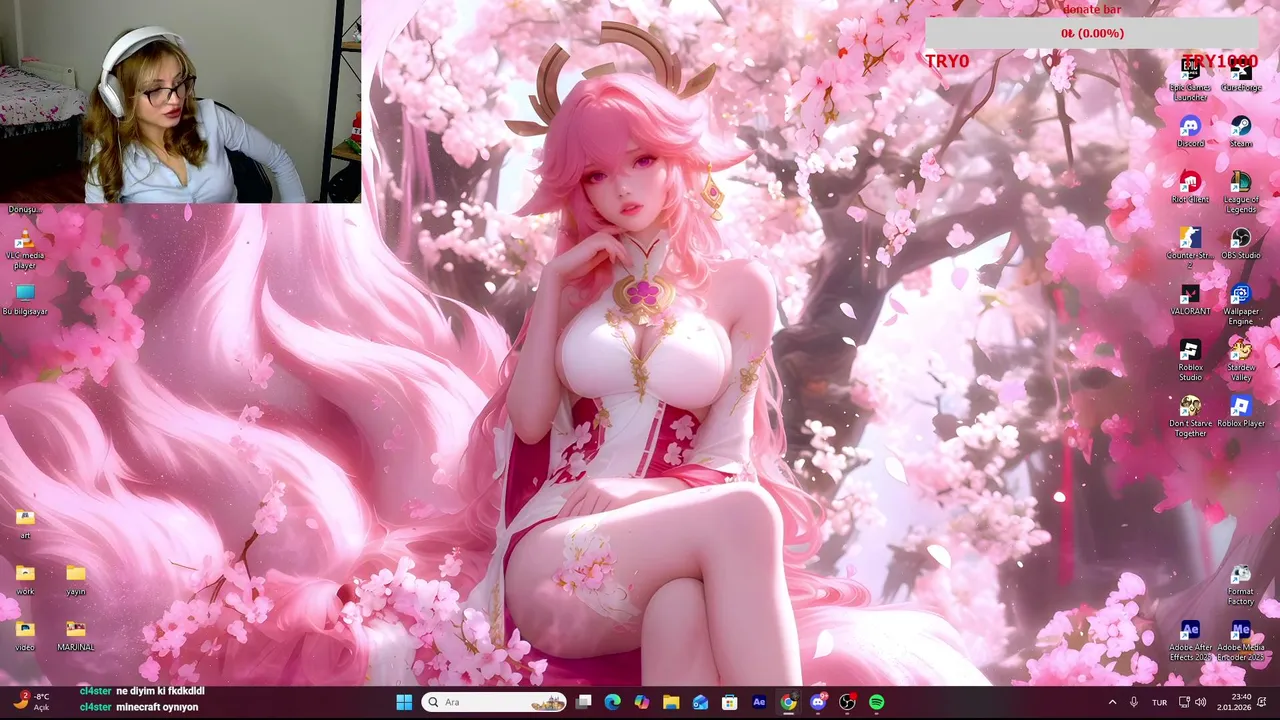This screenshot has height=720, width=1280.
Task: Select the work folder on desktop
Action: click(25, 580)
